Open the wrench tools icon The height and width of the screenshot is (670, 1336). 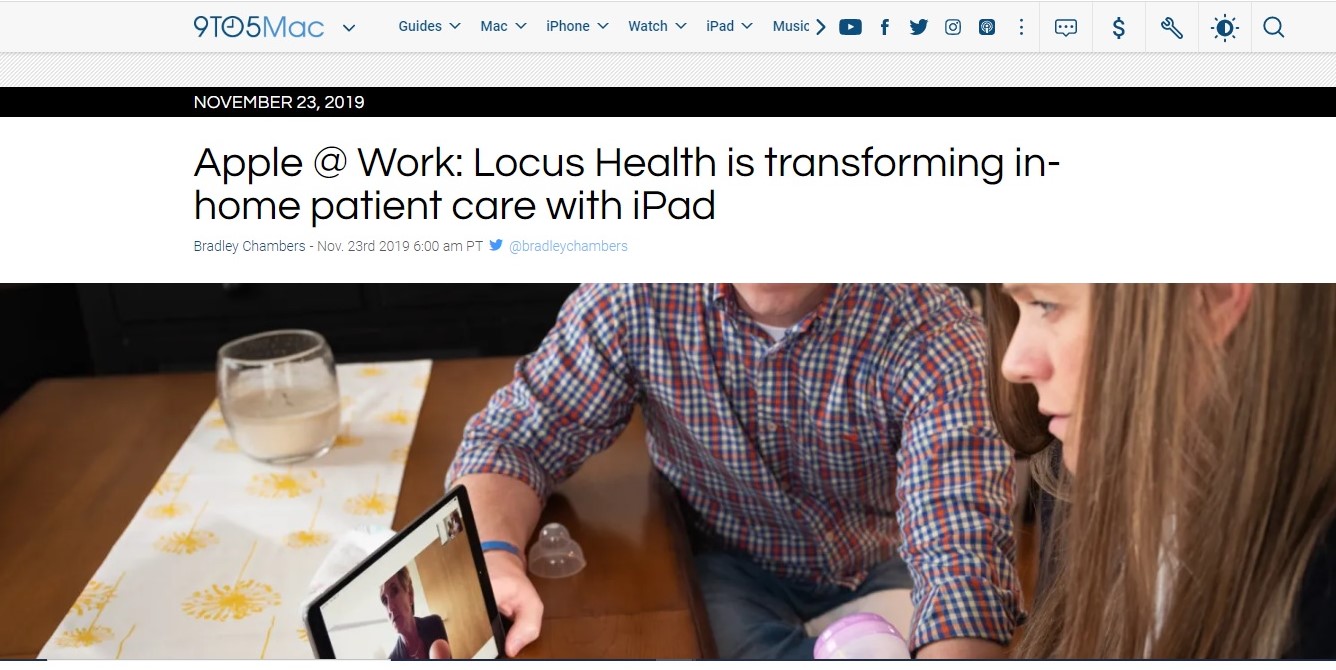pos(1172,28)
